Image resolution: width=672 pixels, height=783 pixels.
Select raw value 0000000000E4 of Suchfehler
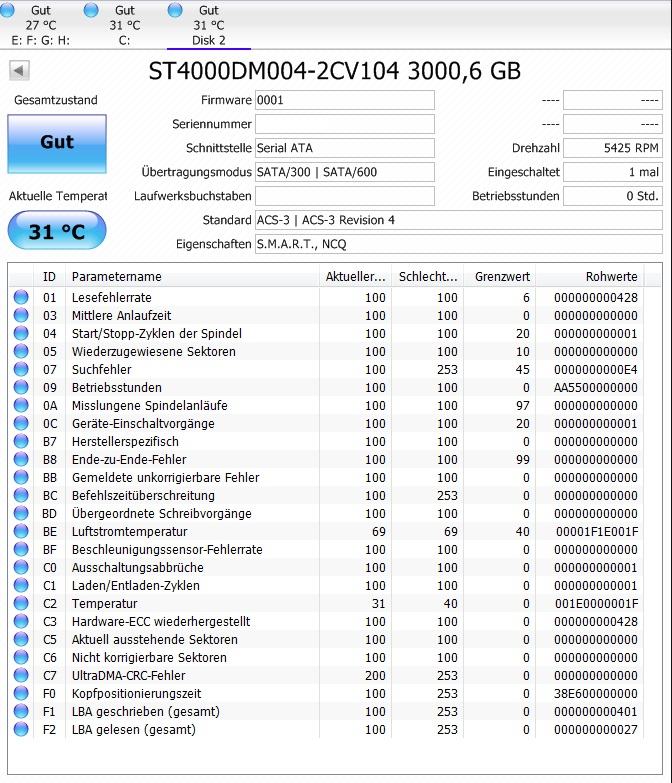tap(596, 370)
